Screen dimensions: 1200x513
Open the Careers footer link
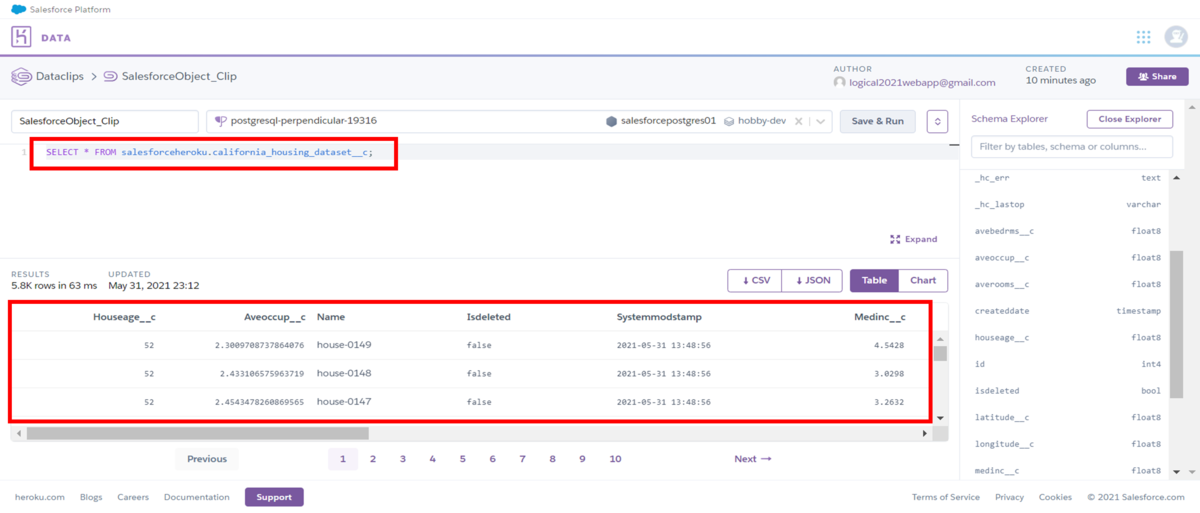[133, 497]
